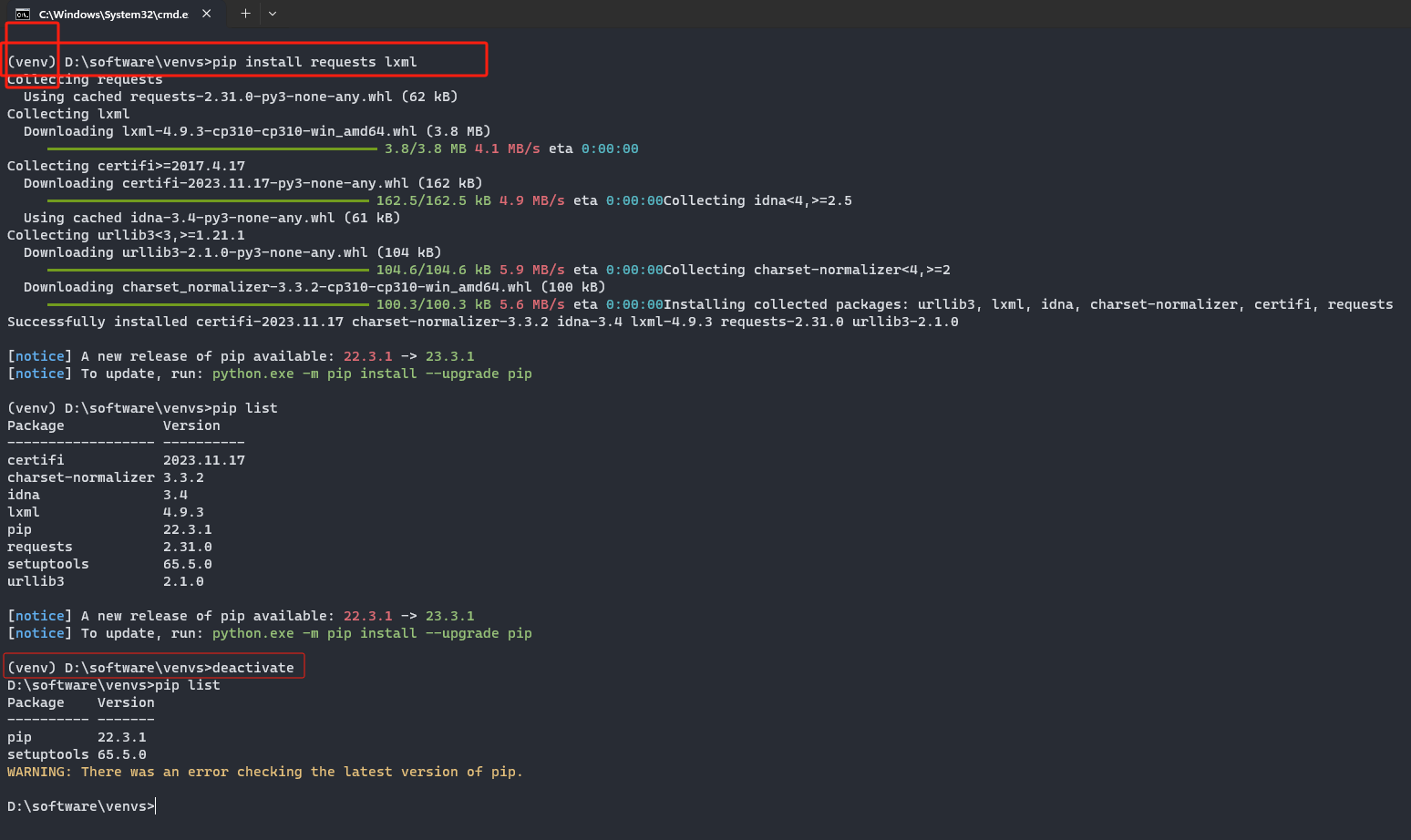The width and height of the screenshot is (1411, 840).
Task: Click 'setuptools' in the venv package list
Action: pyautogui.click(x=48, y=564)
